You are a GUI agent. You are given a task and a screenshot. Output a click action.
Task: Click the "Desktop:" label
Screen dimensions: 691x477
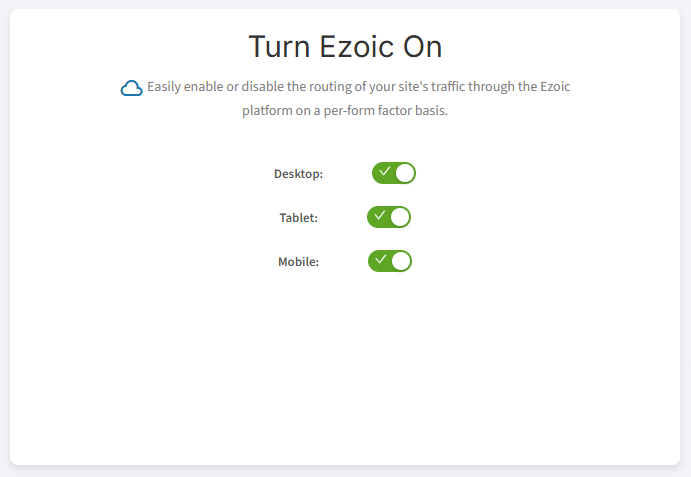click(x=298, y=174)
